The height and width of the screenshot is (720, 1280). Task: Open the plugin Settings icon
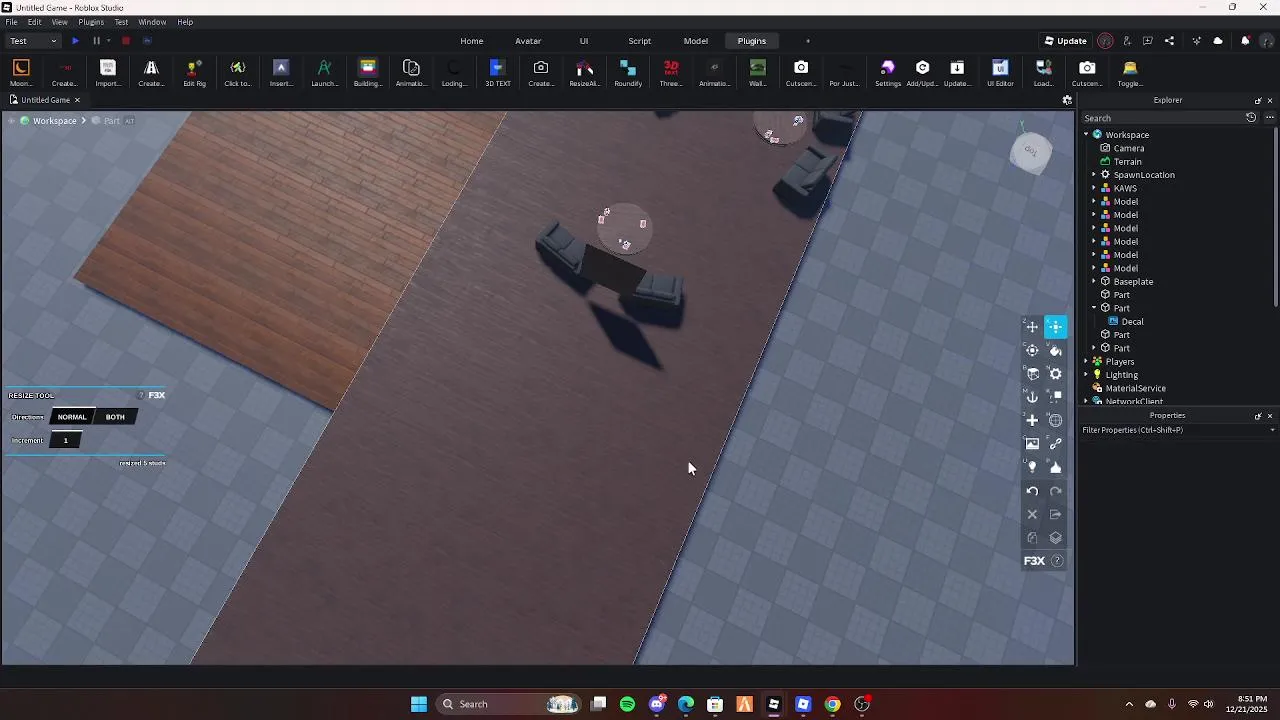(887, 73)
